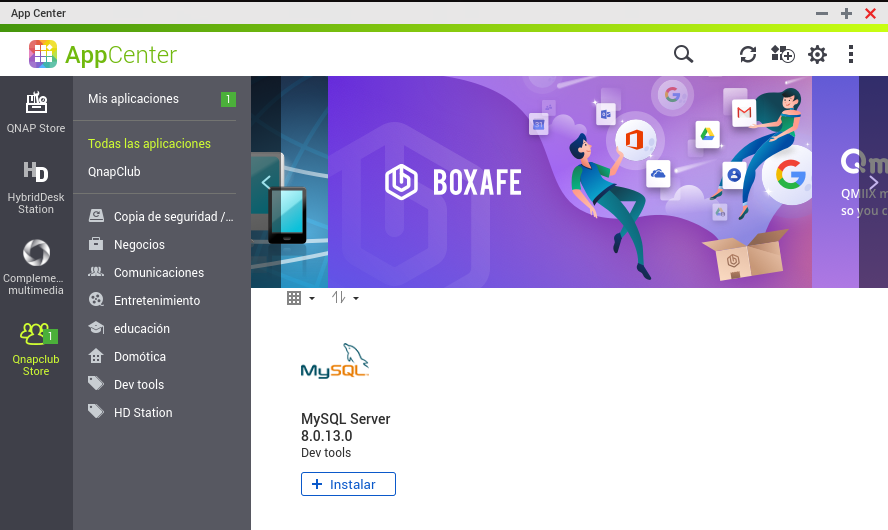
Task: Select Qnapclub Store in sidebar
Action: point(36,348)
